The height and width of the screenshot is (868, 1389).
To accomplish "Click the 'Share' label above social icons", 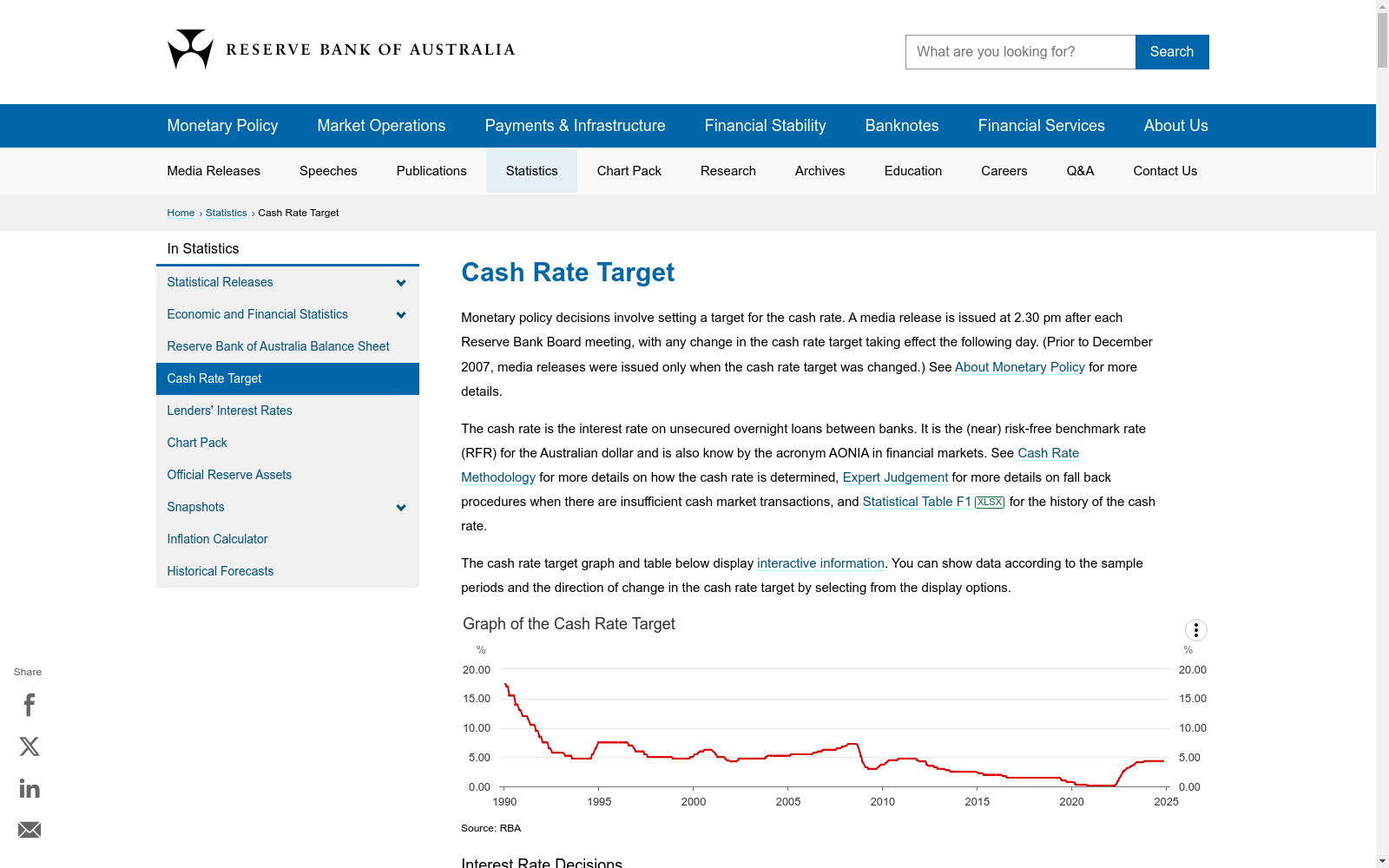I will point(28,672).
